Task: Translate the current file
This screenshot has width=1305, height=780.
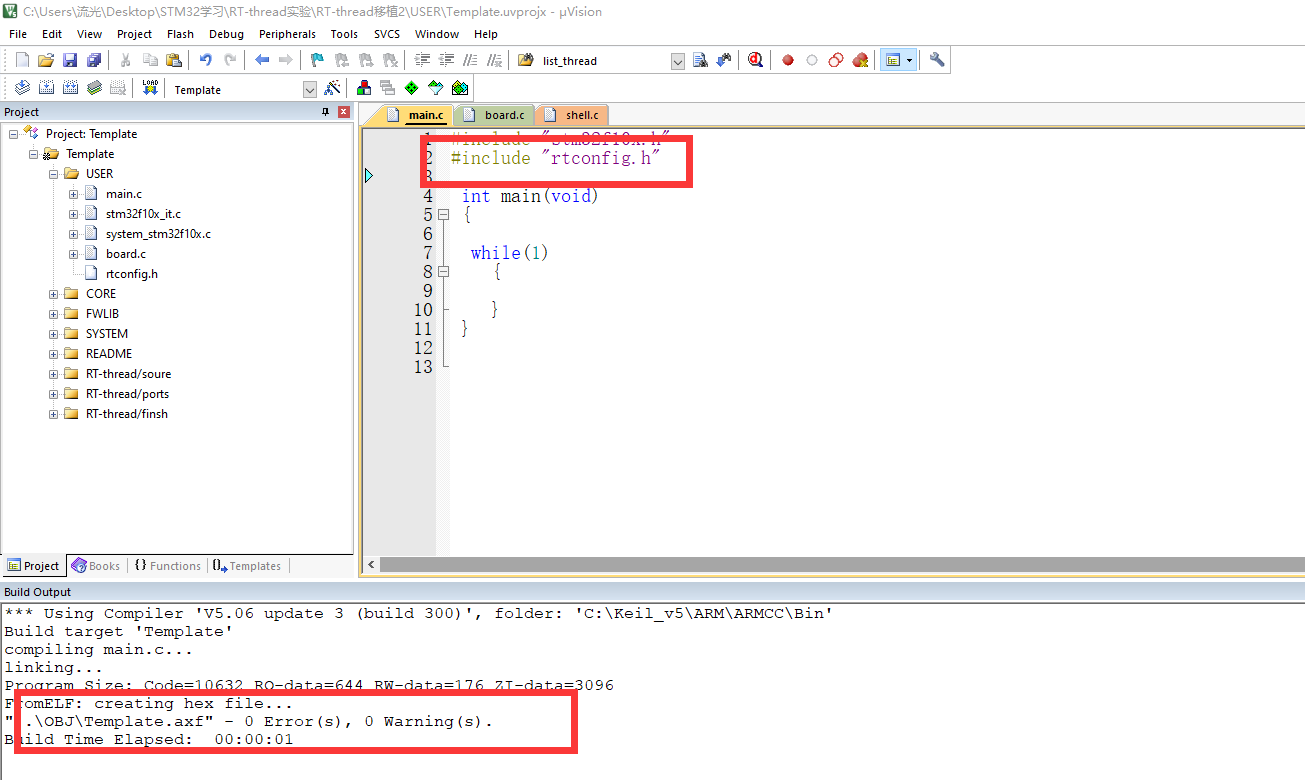Action: tap(22, 88)
